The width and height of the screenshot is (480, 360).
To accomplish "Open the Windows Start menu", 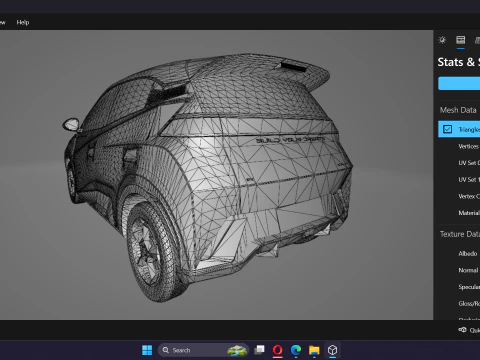I will pos(147,350).
